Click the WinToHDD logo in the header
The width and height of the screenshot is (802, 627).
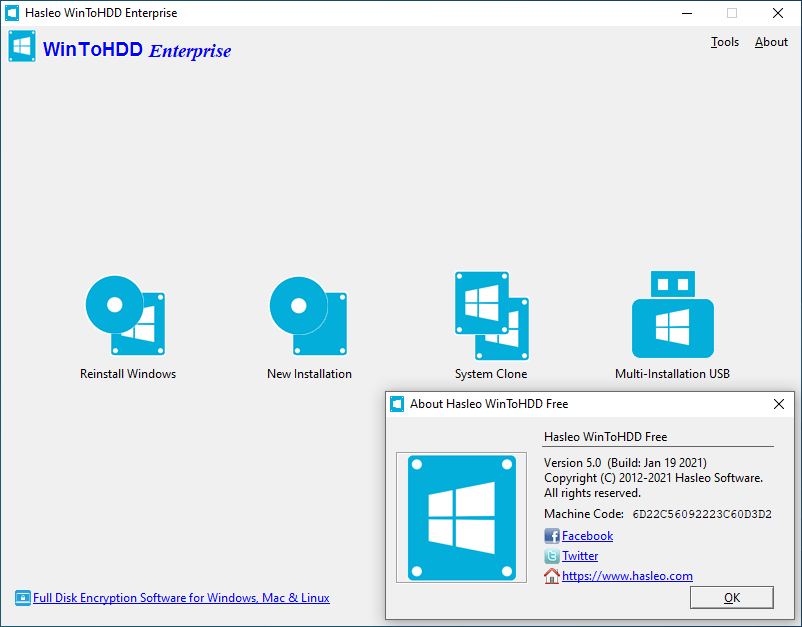pos(22,46)
